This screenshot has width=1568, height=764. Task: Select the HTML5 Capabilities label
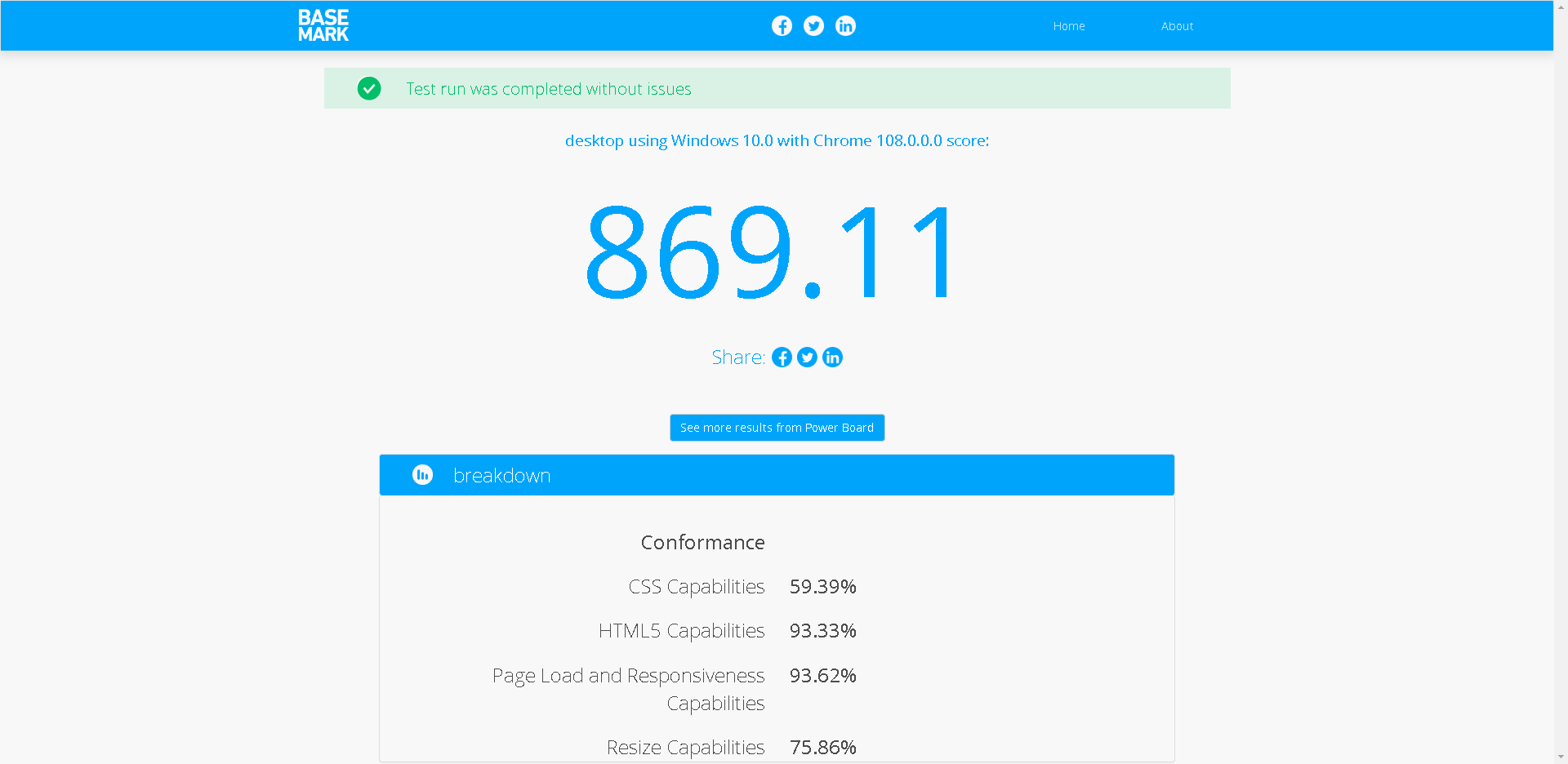coord(681,631)
